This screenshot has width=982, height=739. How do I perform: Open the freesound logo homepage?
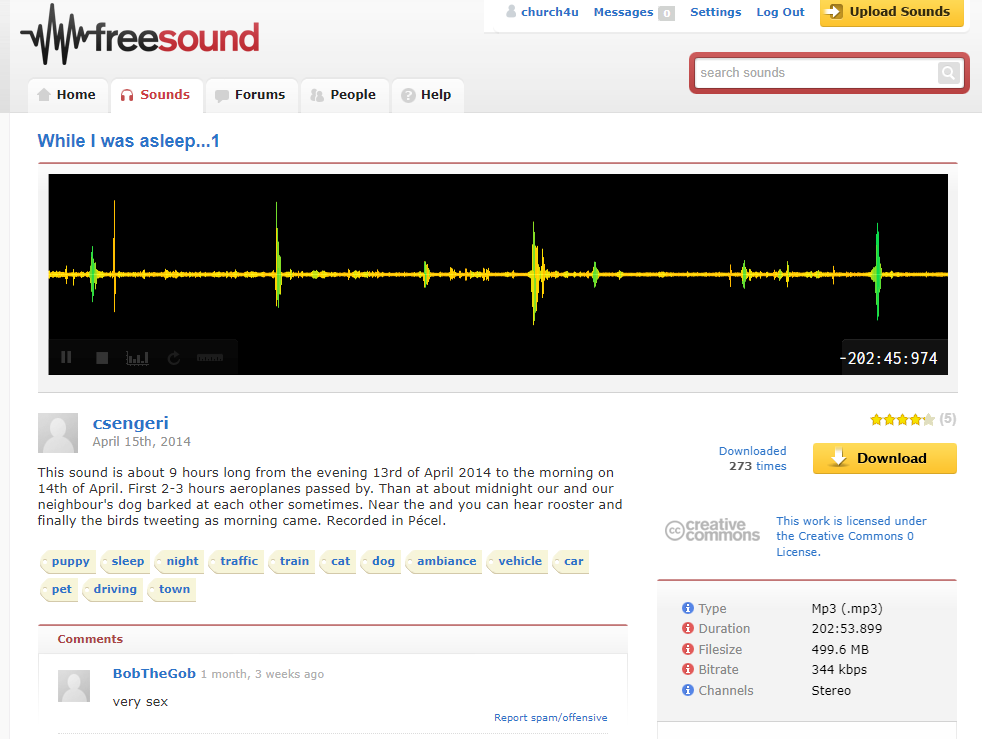[x=140, y=35]
